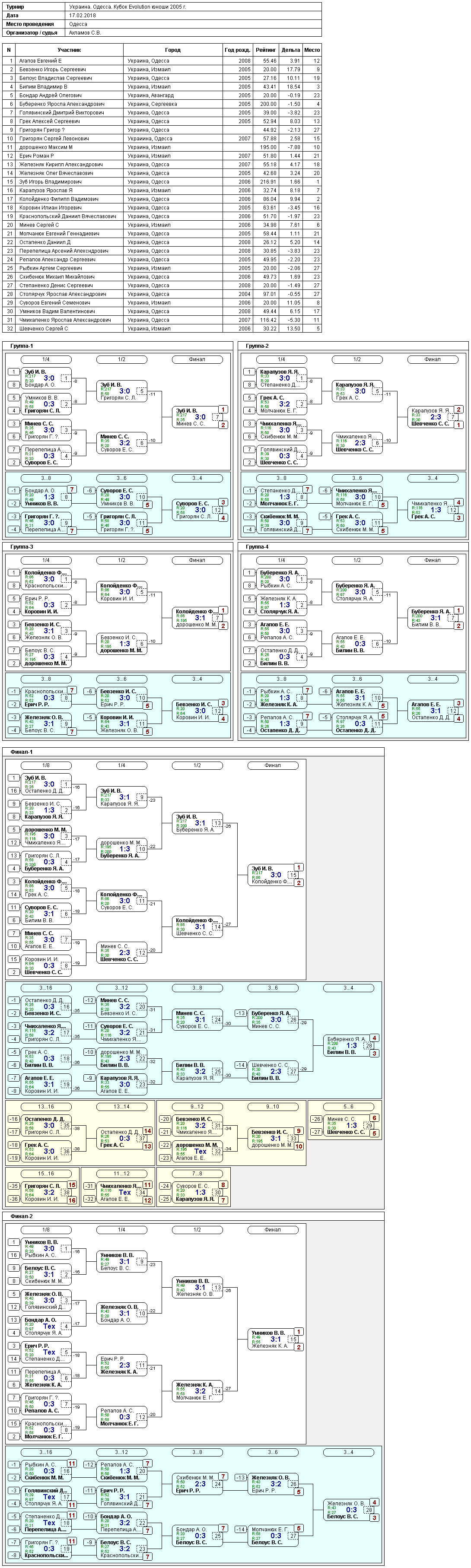Click the 'Место' column header
The height and width of the screenshot is (1568, 471).
312,50
